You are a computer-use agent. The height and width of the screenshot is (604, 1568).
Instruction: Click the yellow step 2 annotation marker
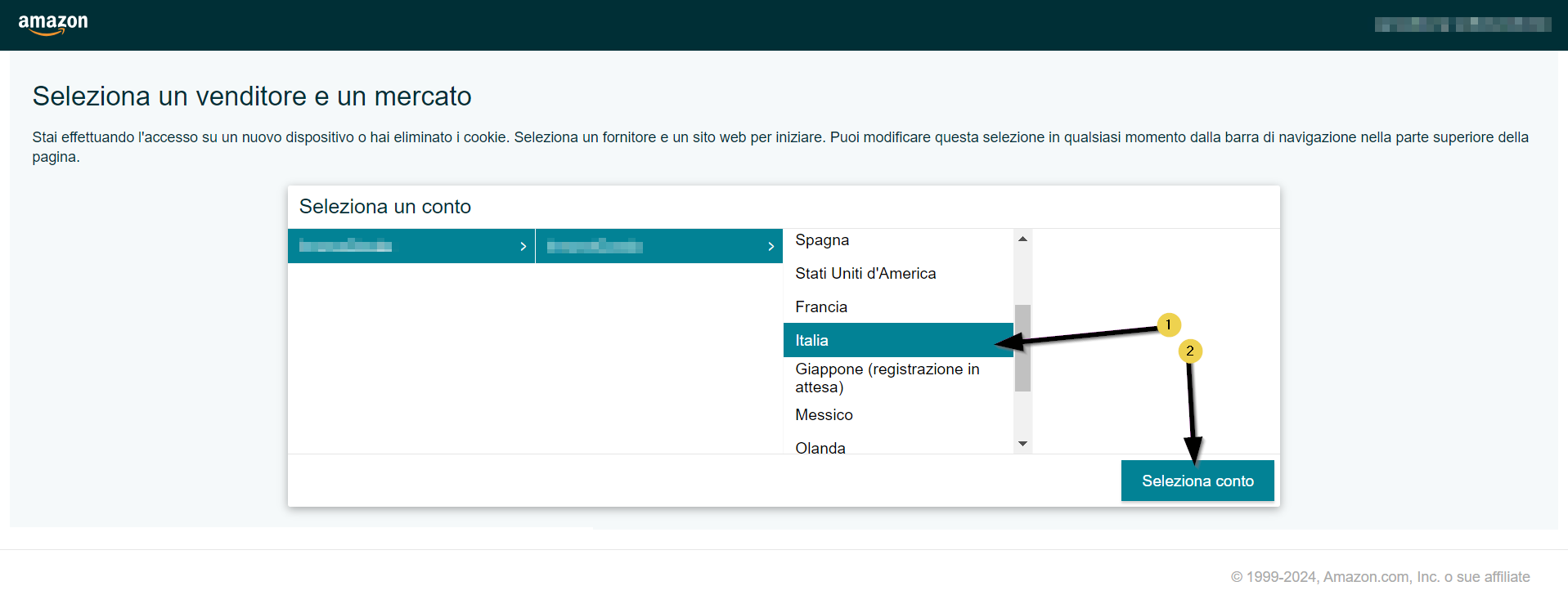pos(1190,351)
